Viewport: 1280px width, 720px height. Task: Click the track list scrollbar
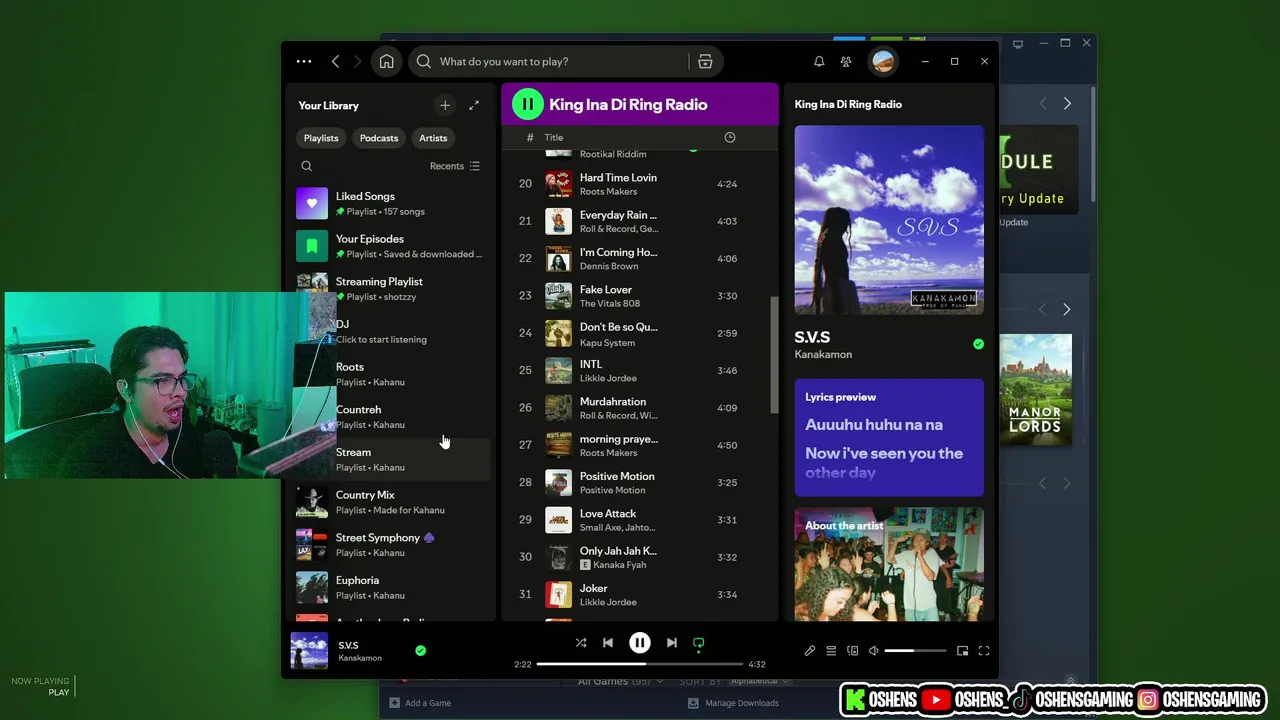click(x=774, y=355)
